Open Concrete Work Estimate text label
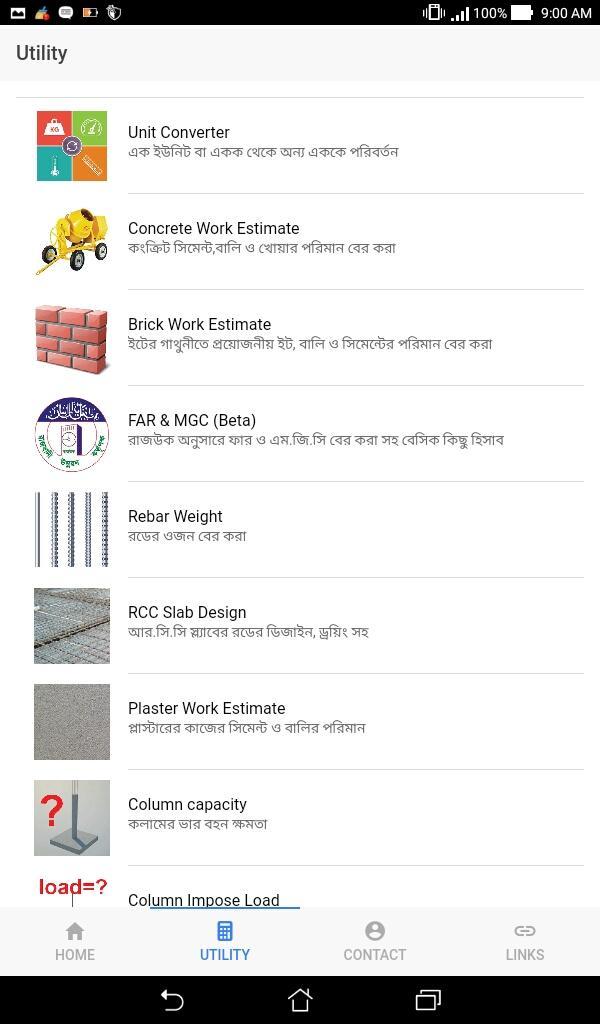600x1024 pixels. [214, 229]
